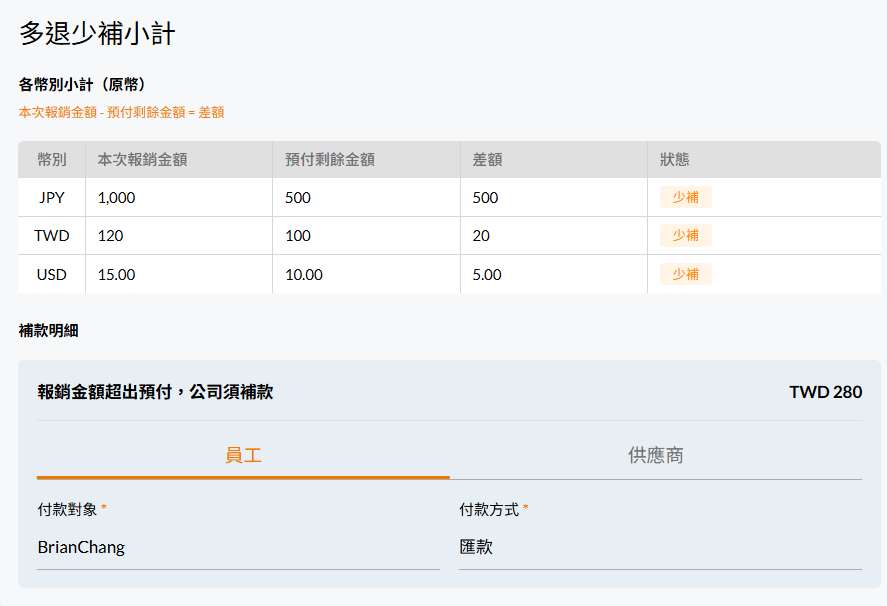
Task: Click the 付款對象 field showing BrianChang
Action: click(x=238, y=547)
